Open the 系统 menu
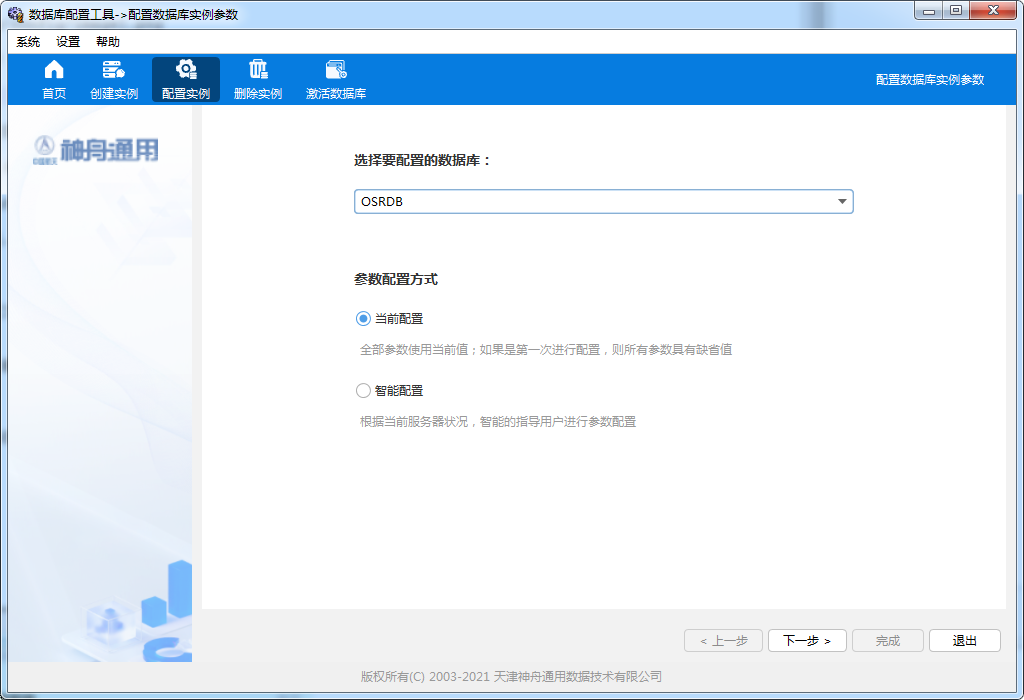The height and width of the screenshot is (700, 1024). [x=28, y=42]
